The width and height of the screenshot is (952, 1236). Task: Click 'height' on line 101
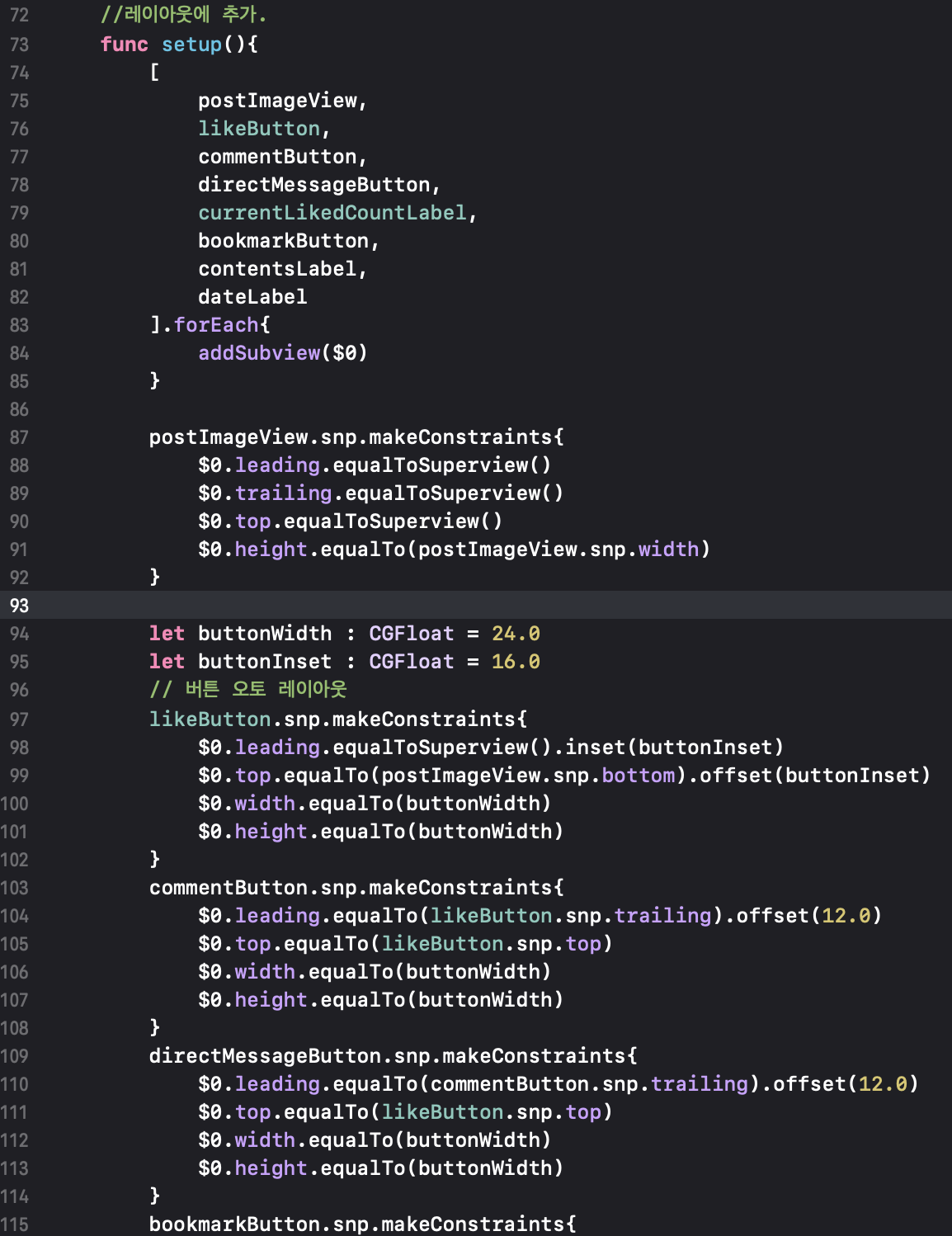[x=271, y=832]
